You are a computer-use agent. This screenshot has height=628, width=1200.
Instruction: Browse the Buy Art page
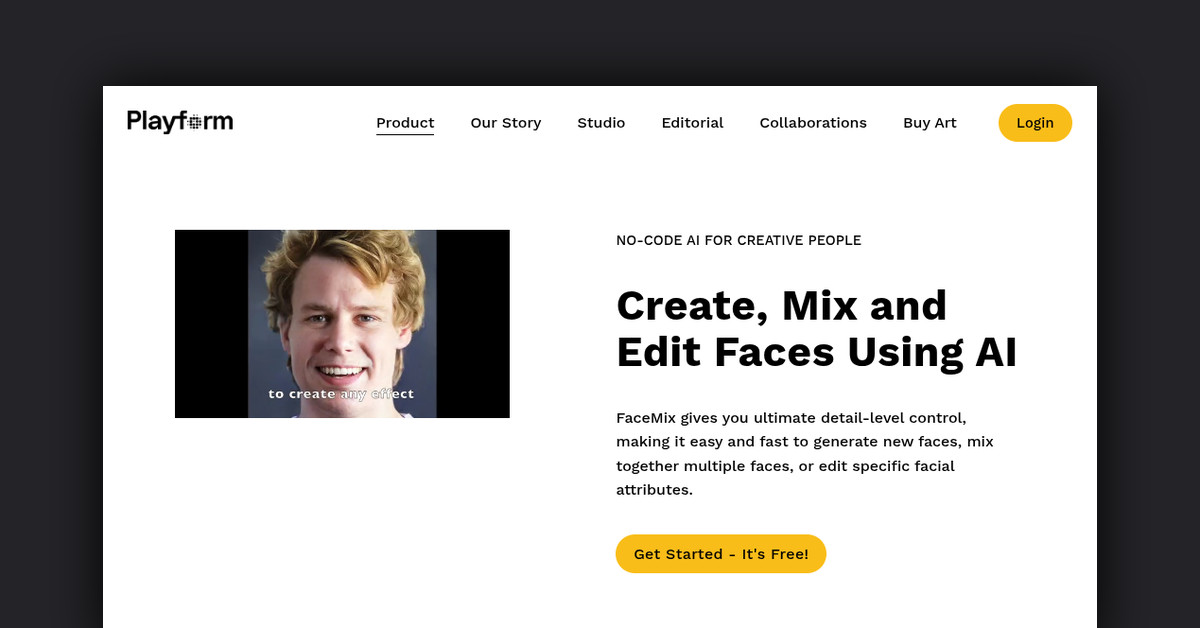929,122
